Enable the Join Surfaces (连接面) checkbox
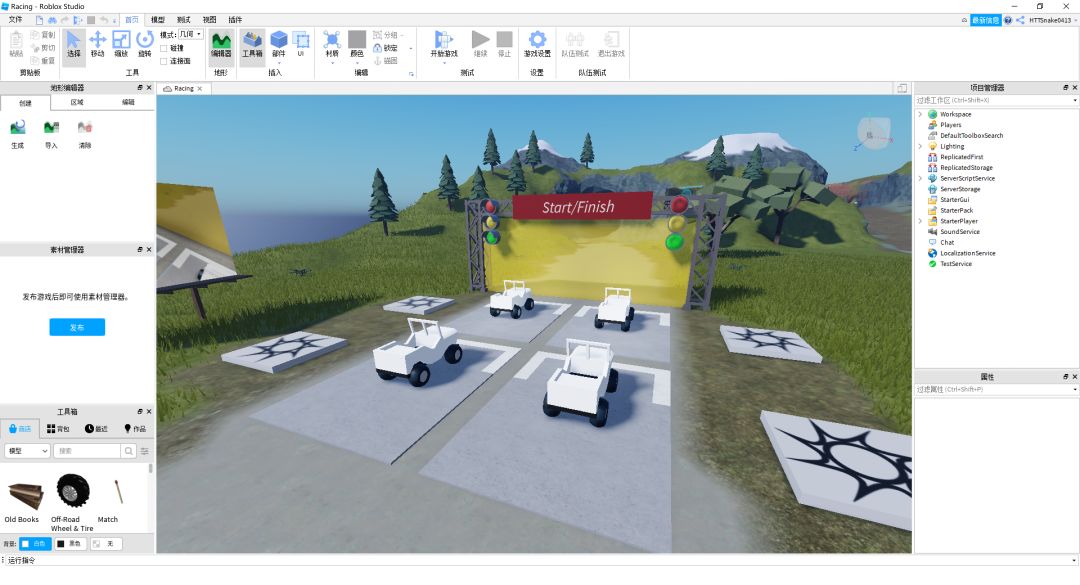This screenshot has width=1080, height=585. [164, 61]
